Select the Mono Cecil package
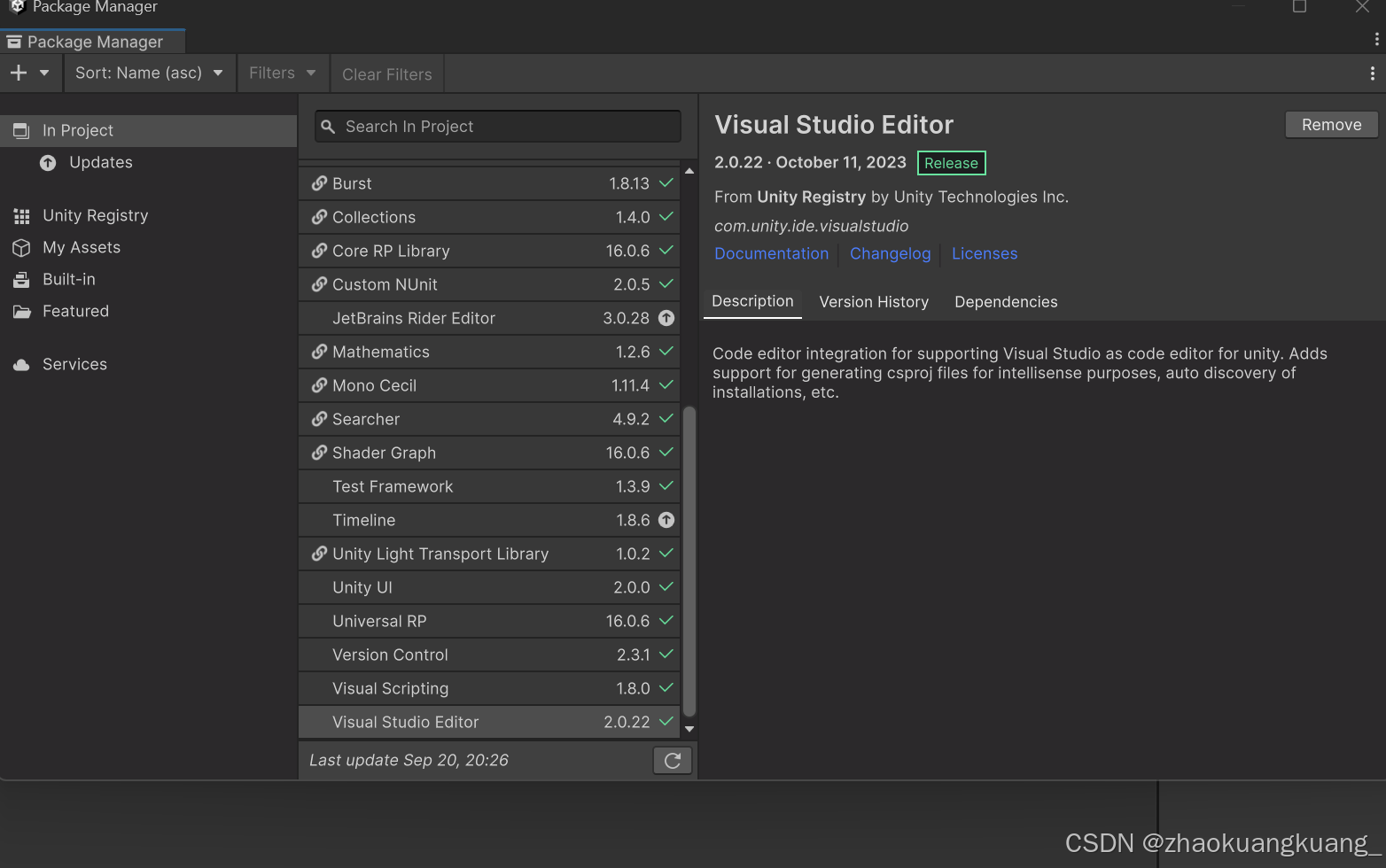 point(489,385)
